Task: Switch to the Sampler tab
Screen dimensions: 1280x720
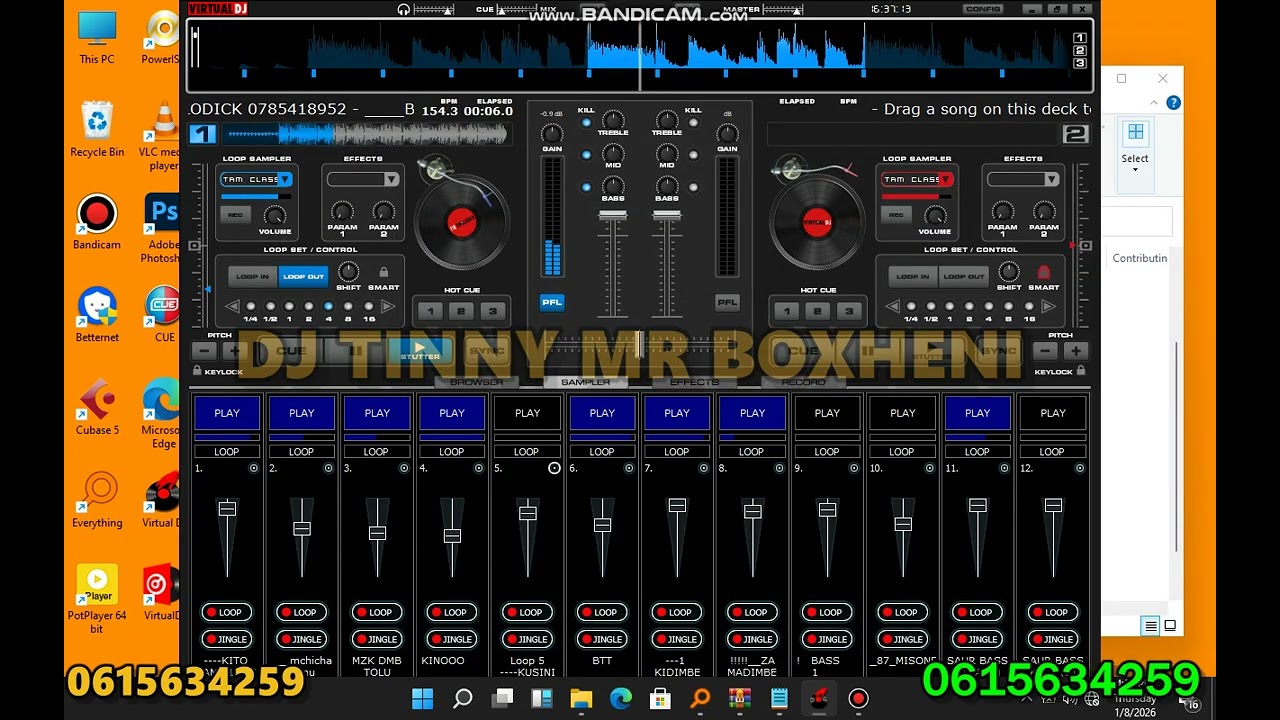Action: 586,382
